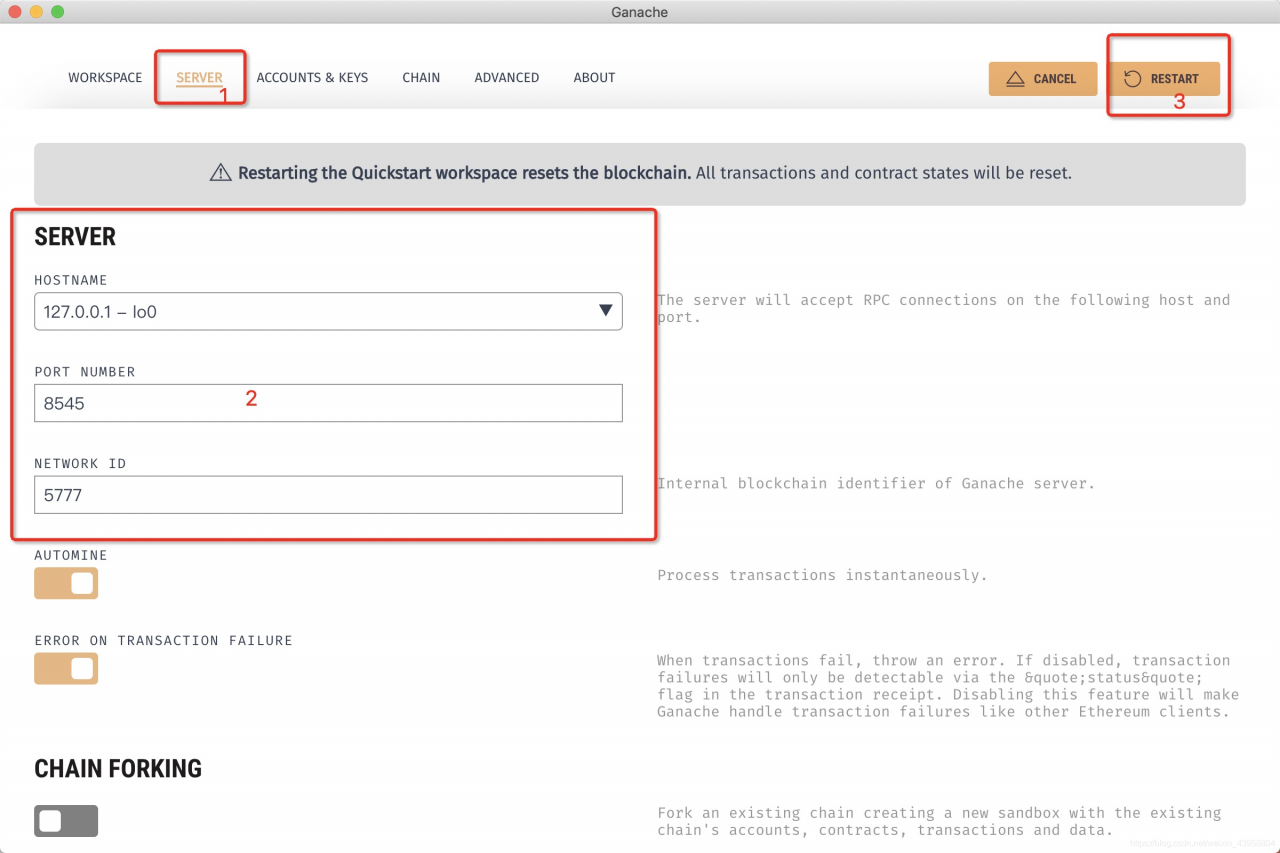Click the "HOSTNAME" field label
Screen dimensions: 1280x853
tap(71, 280)
